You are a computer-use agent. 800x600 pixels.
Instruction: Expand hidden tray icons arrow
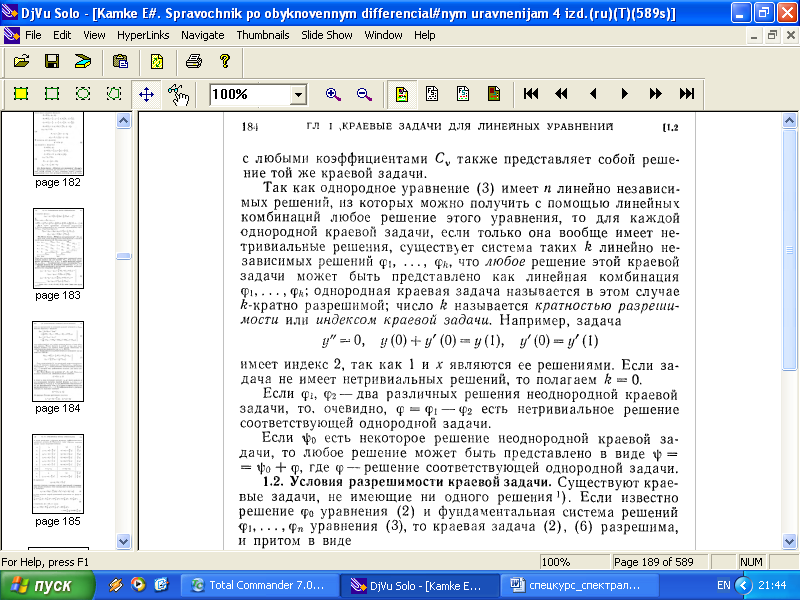coord(744,585)
